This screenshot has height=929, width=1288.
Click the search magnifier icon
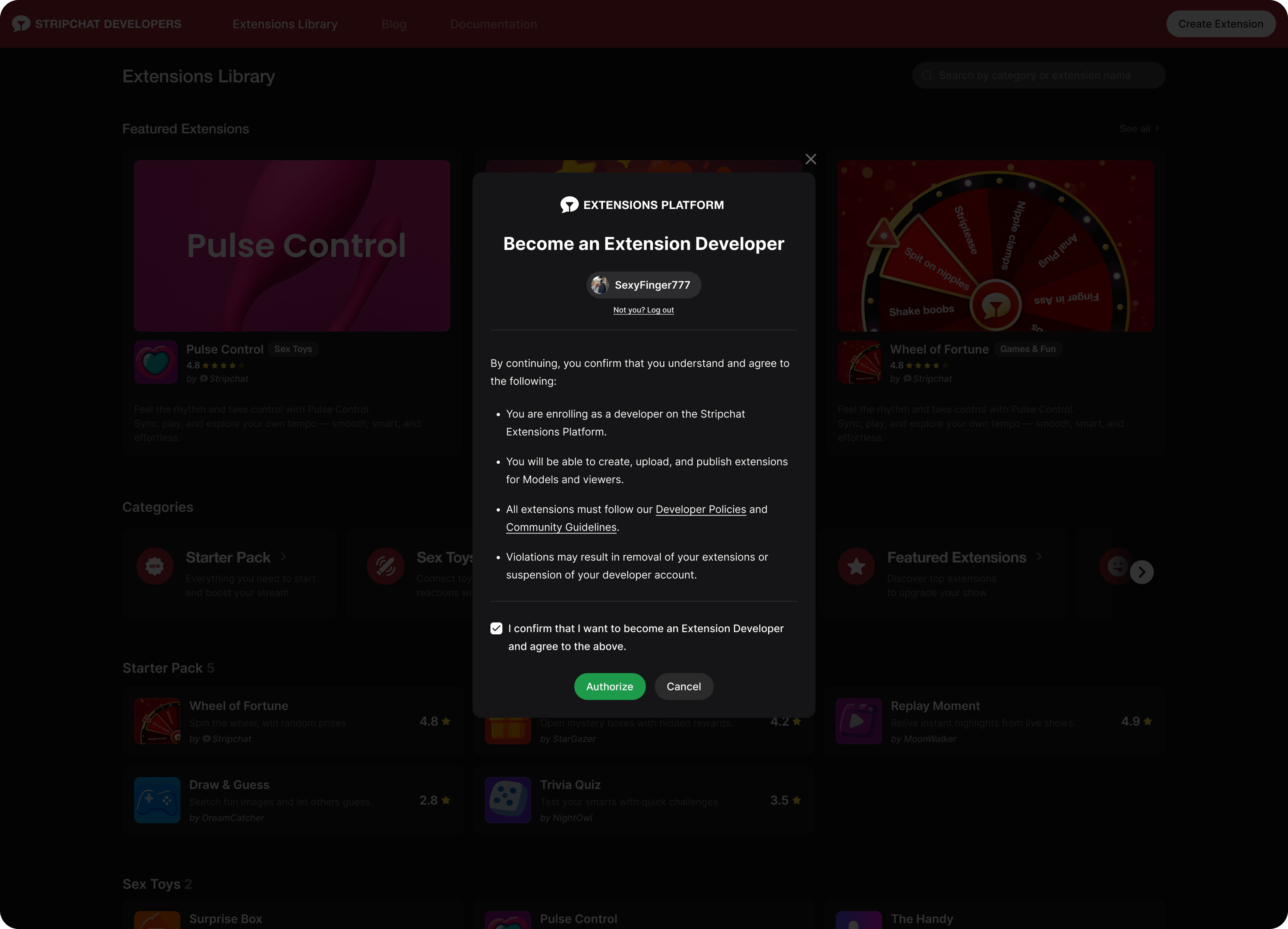click(927, 75)
